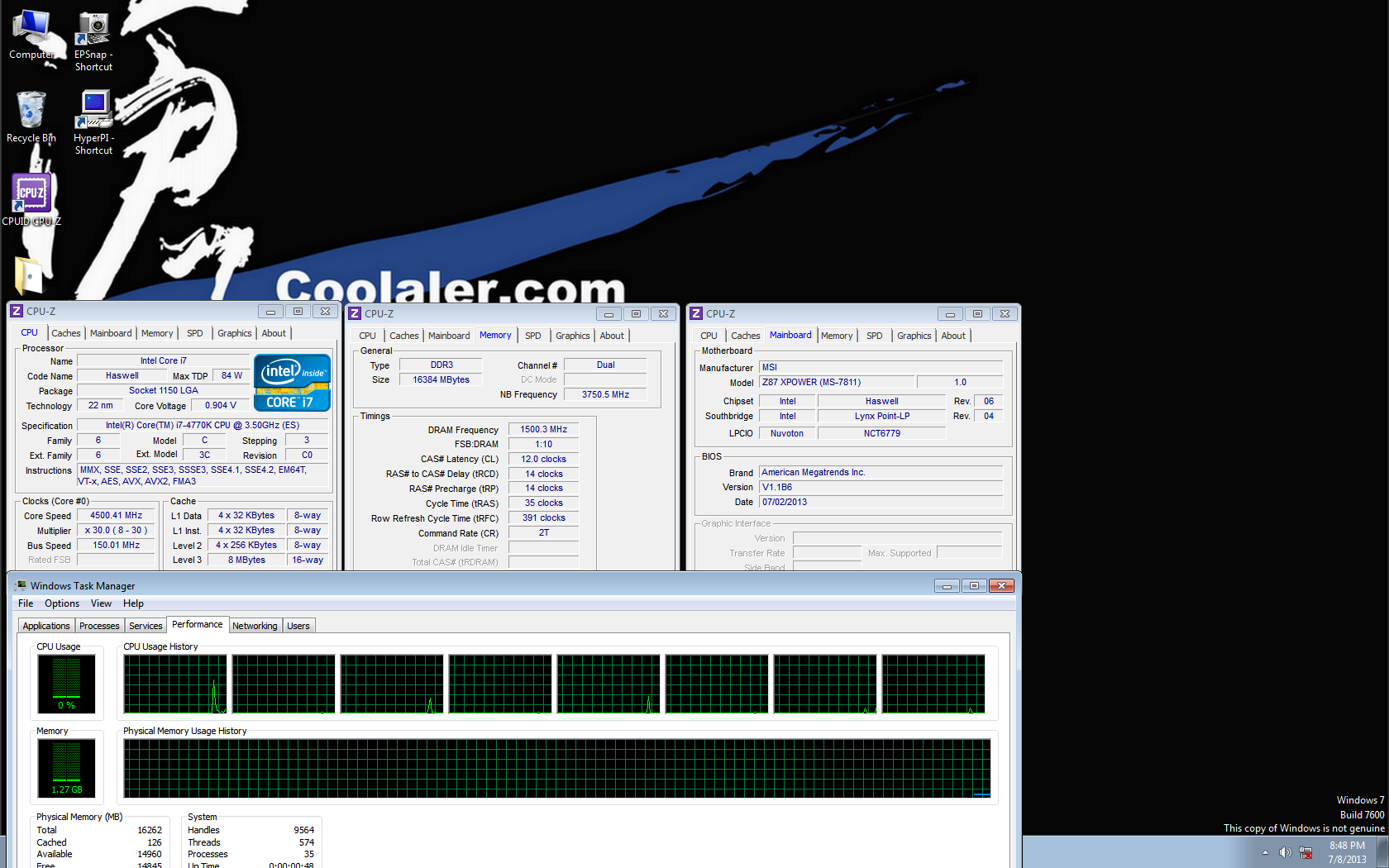
Task: Open File menu in Task Manager
Action: (26, 604)
